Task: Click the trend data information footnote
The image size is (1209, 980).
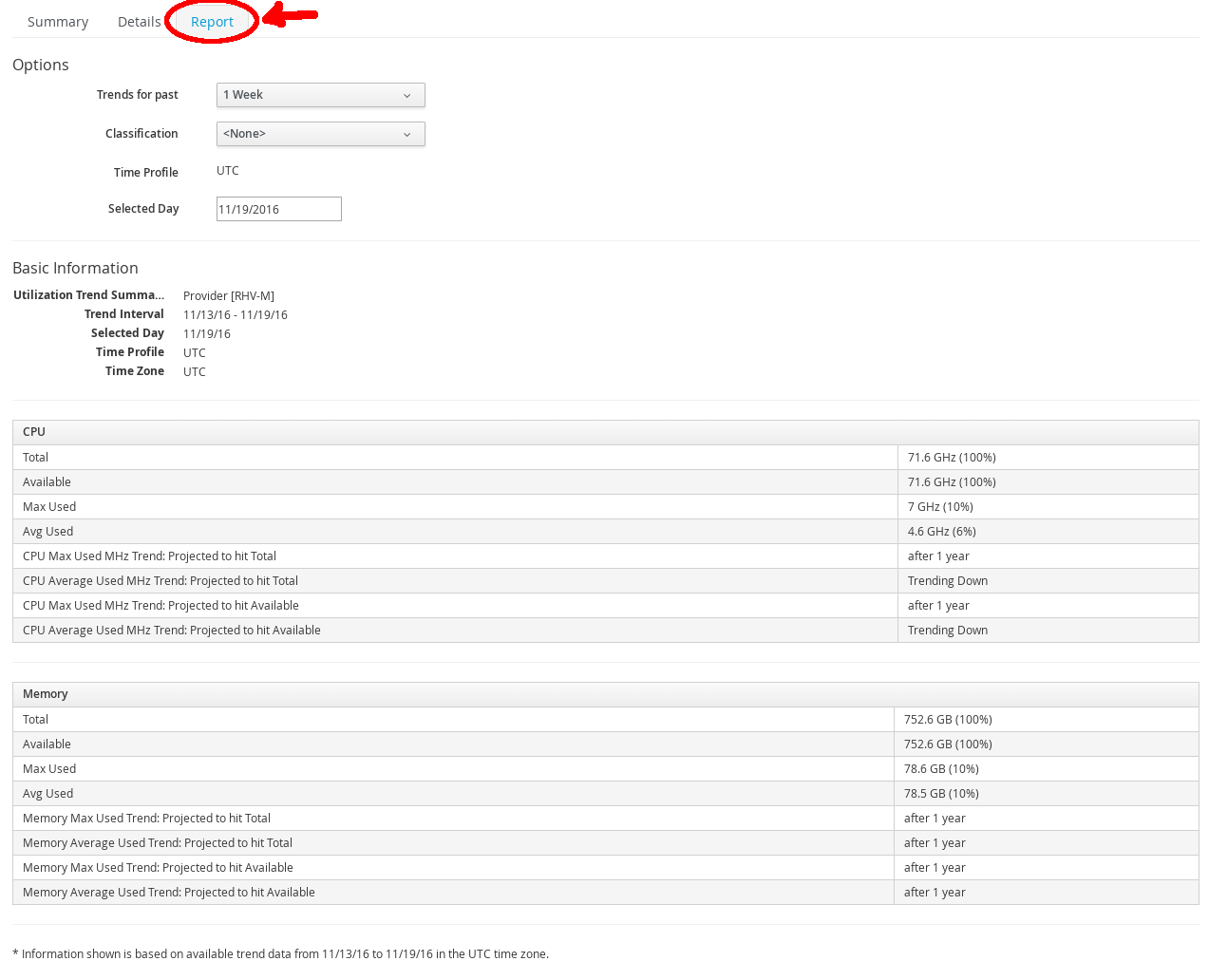Action: tap(280, 954)
